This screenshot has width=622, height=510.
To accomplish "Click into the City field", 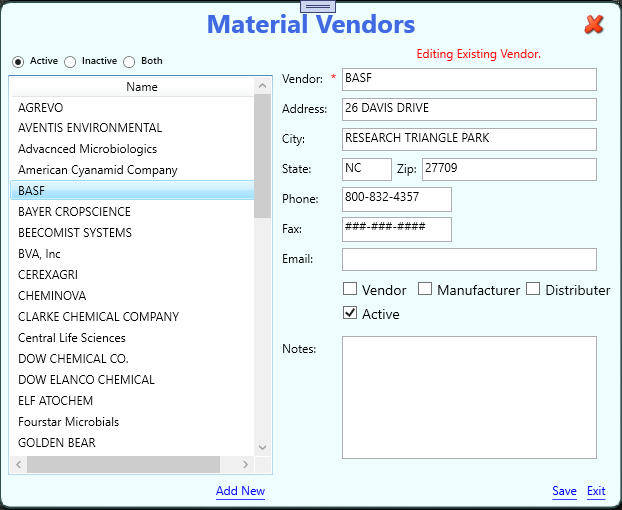I will click(469, 140).
